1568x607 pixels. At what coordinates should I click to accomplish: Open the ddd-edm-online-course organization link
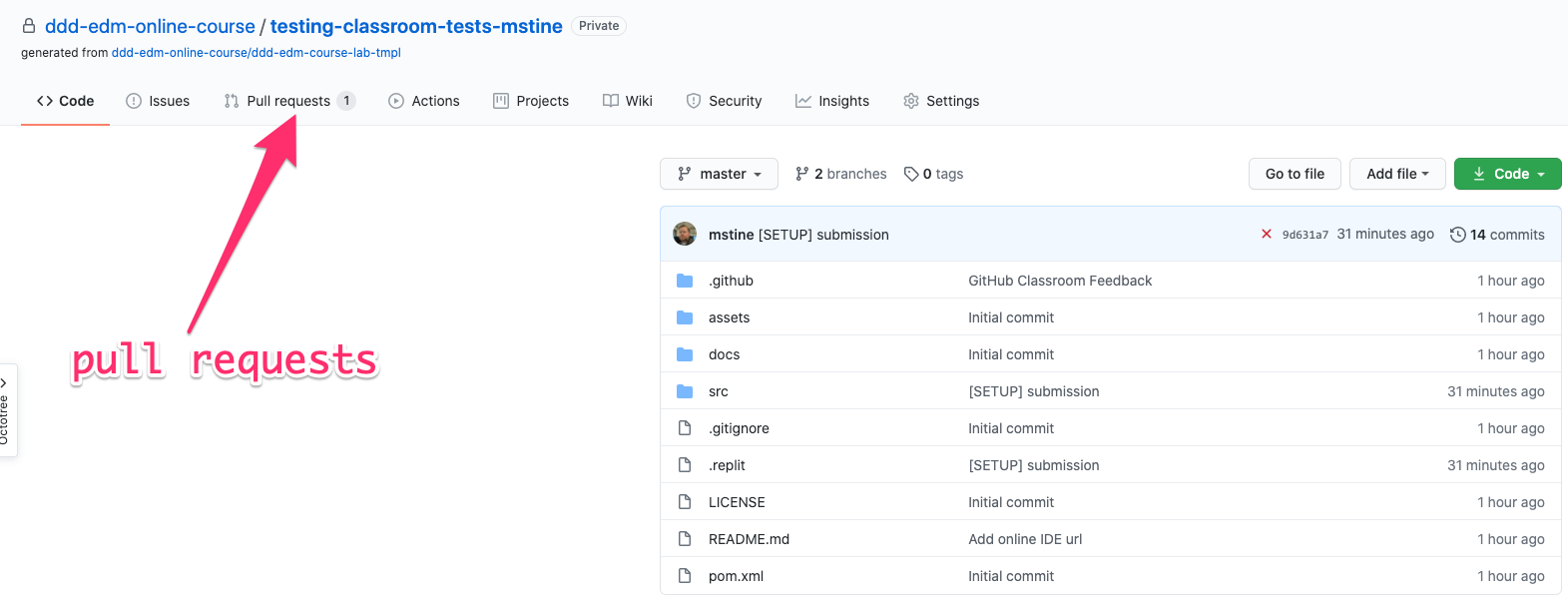150,26
